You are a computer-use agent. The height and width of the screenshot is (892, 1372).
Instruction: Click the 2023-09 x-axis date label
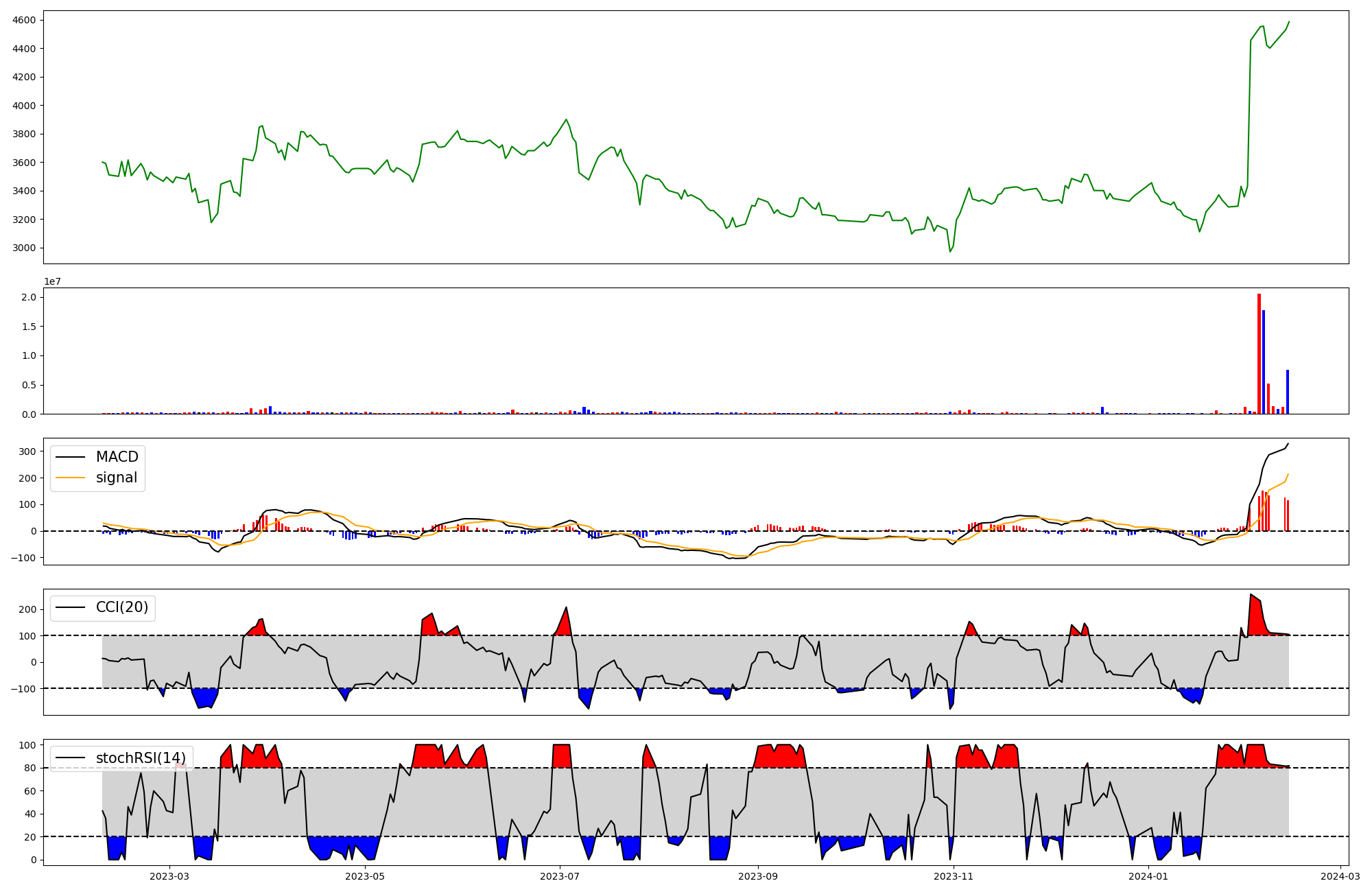point(758,876)
